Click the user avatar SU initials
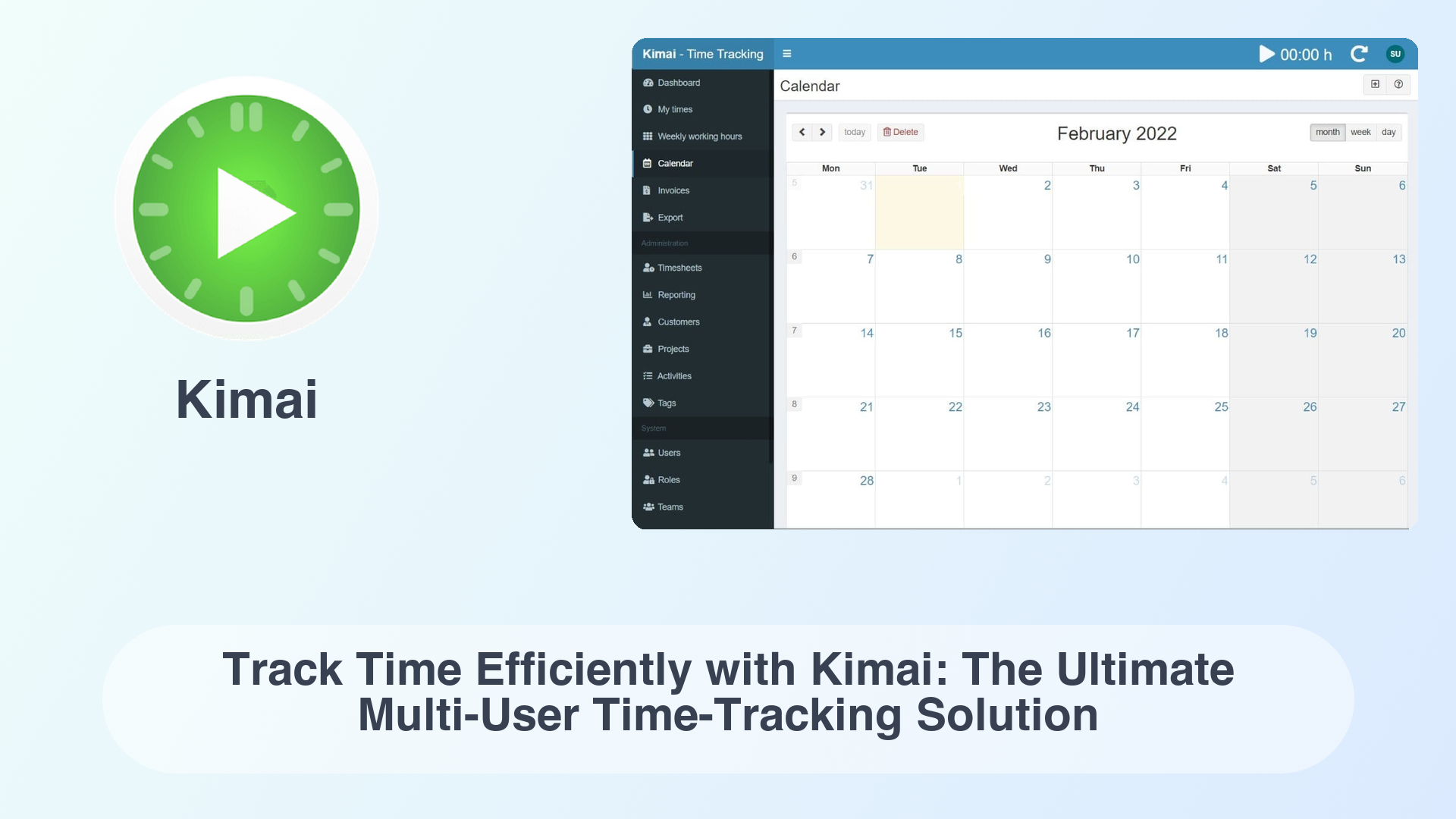This screenshot has width=1456, height=819. pyautogui.click(x=1395, y=54)
